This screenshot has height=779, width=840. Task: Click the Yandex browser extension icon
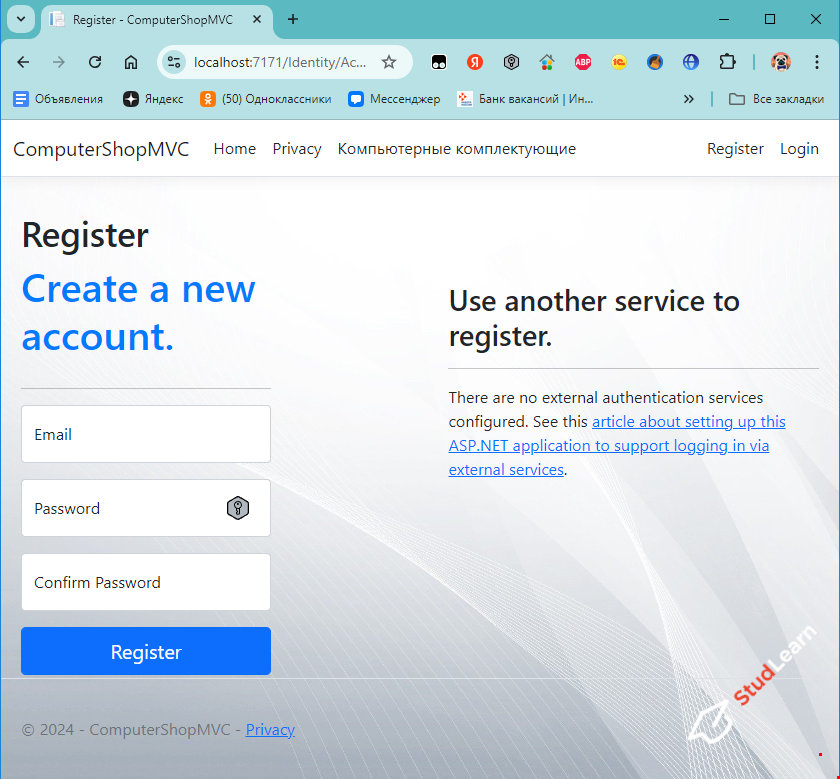click(475, 61)
